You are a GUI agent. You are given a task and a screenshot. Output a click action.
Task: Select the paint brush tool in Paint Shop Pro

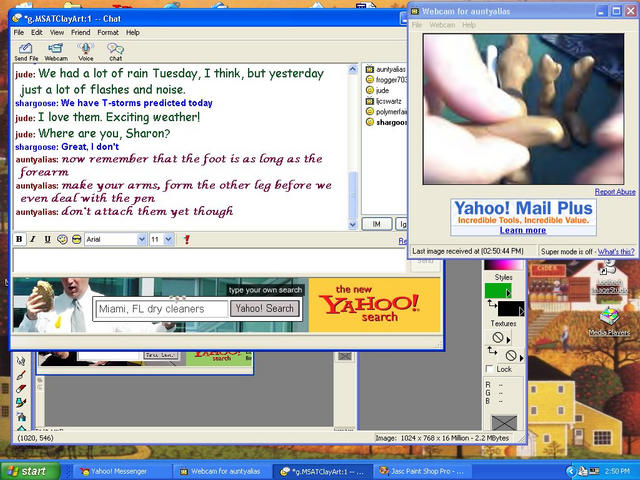21,375
